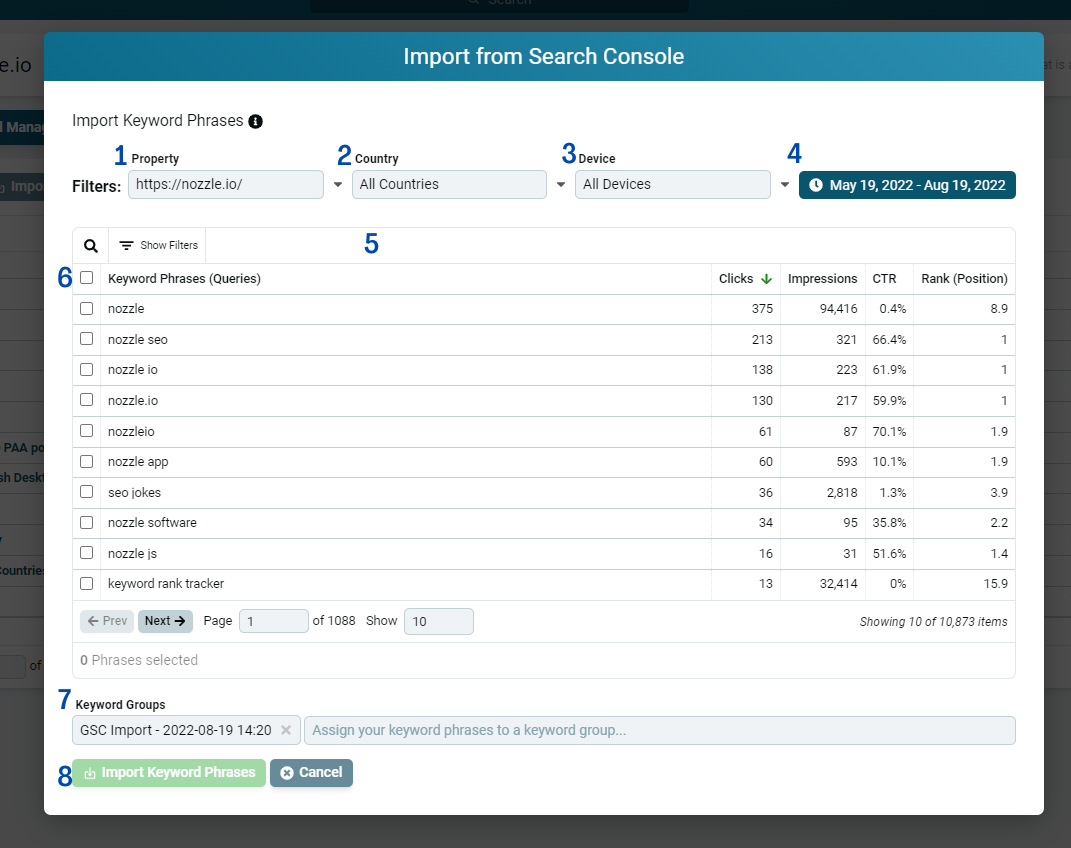Click the info icon beside Import Keyword Phrases
The height and width of the screenshot is (848, 1071).
coord(255,122)
